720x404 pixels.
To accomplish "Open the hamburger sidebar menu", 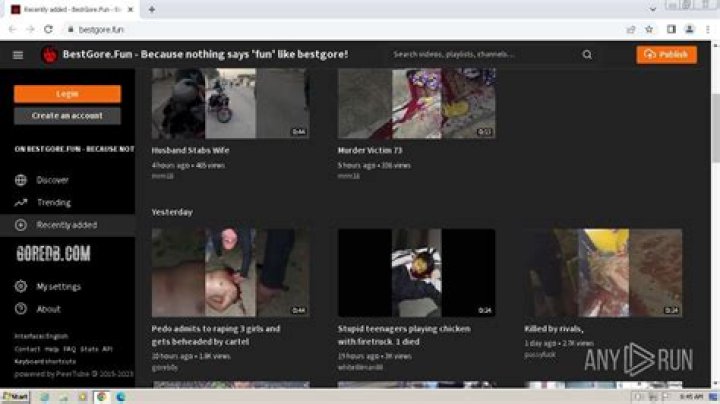I will tap(17, 54).
